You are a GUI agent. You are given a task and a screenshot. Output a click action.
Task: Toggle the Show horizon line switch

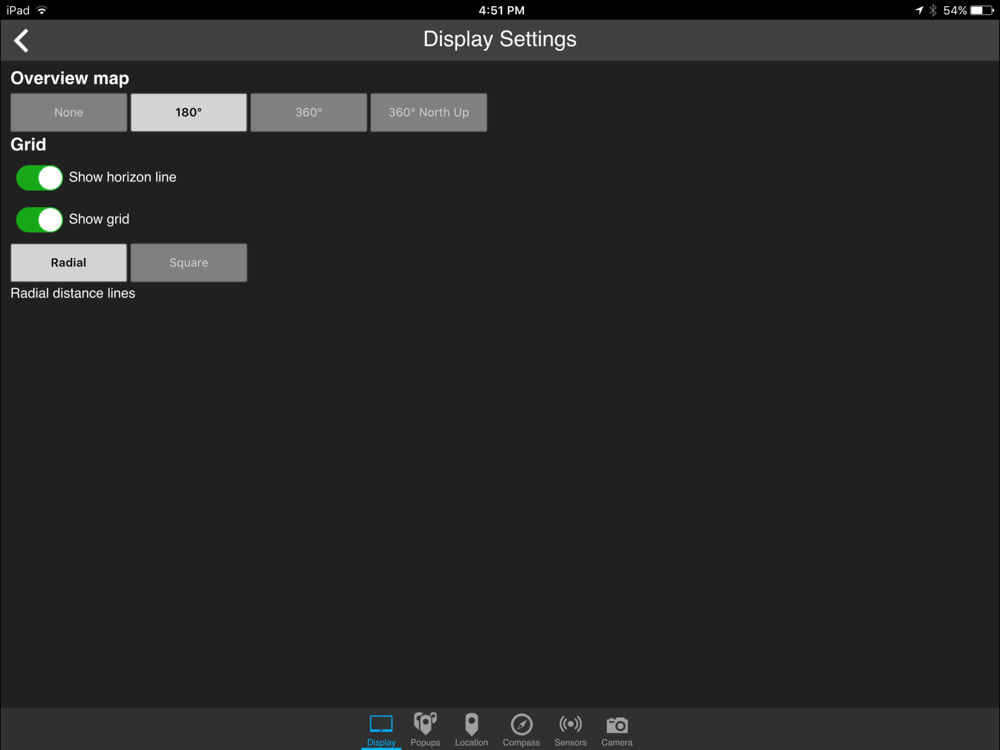point(39,177)
